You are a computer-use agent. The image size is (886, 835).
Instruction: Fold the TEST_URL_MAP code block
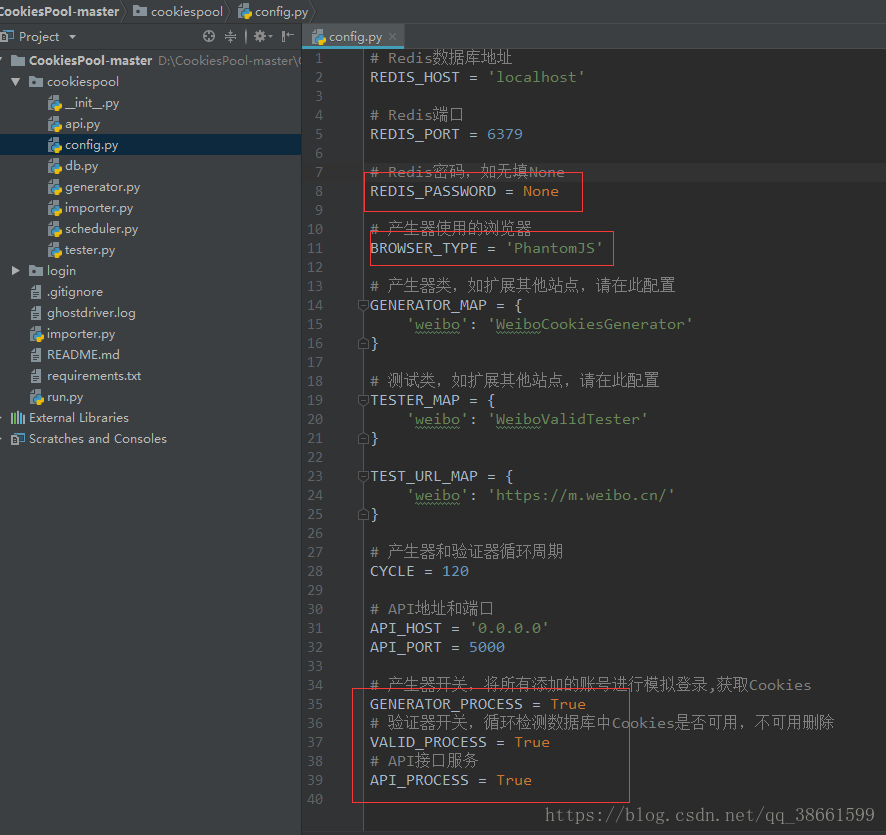pos(363,476)
